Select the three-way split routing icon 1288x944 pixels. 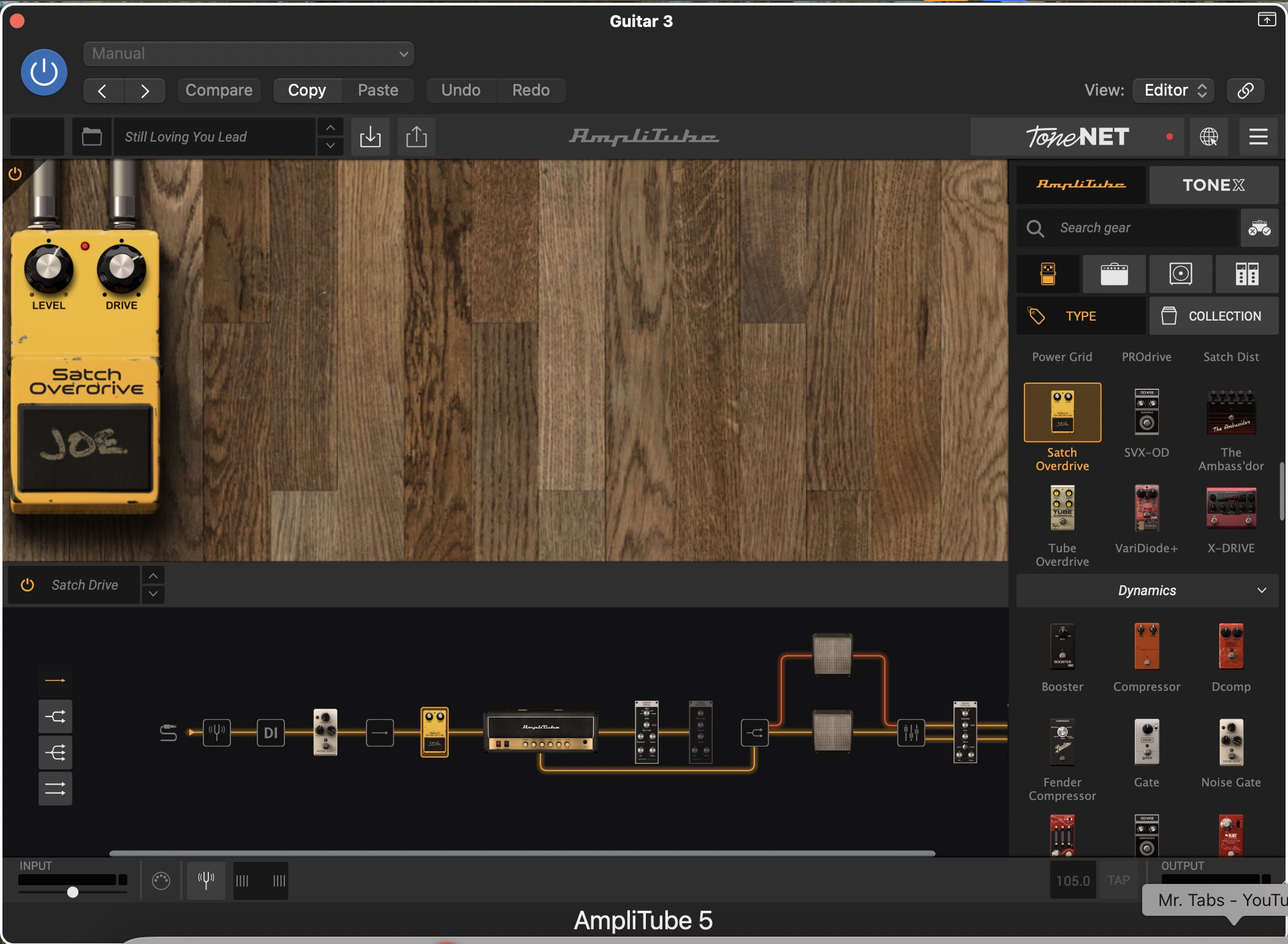55,752
